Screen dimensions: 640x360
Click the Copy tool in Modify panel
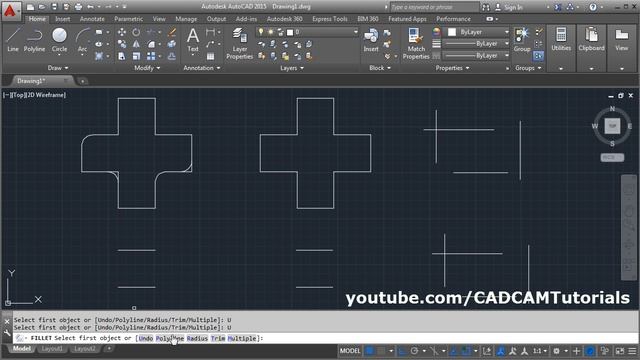pos(122,44)
